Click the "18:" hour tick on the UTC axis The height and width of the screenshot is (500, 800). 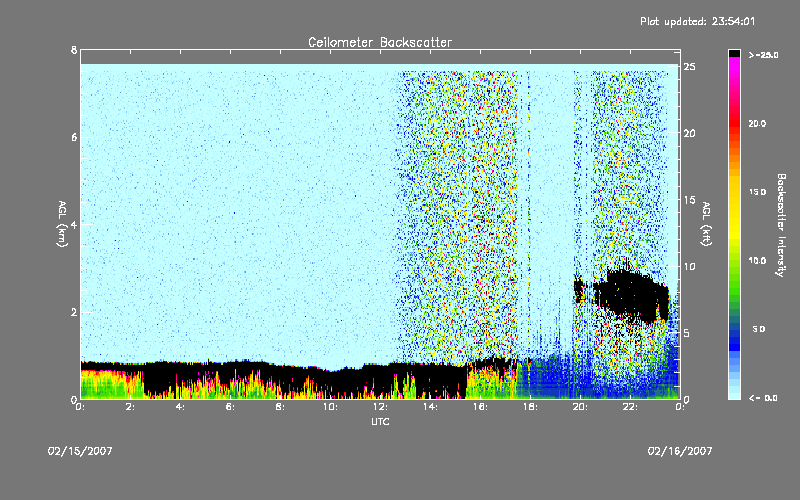[x=531, y=407]
